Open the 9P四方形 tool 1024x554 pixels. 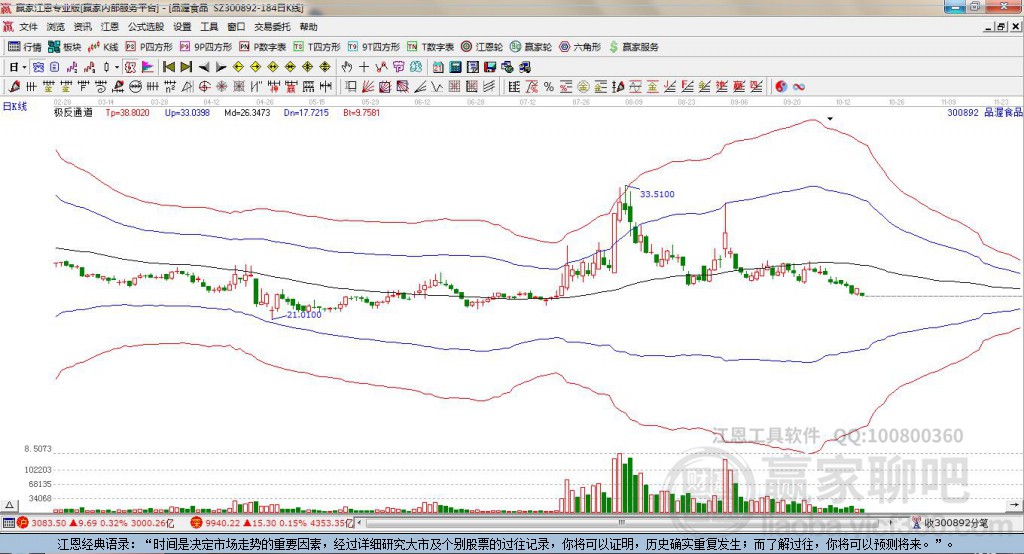pos(206,47)
